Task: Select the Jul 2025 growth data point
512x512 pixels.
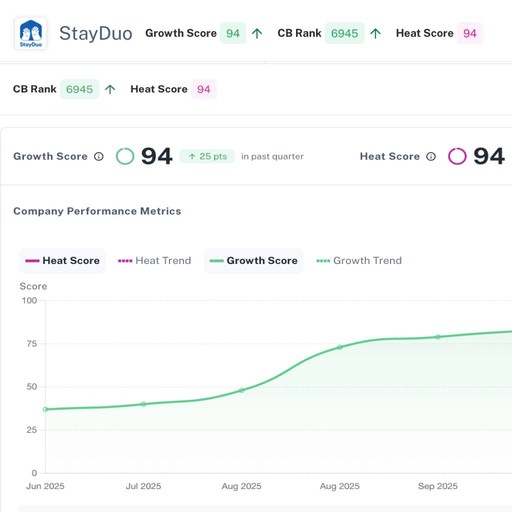Action: (x=143, y=404)
